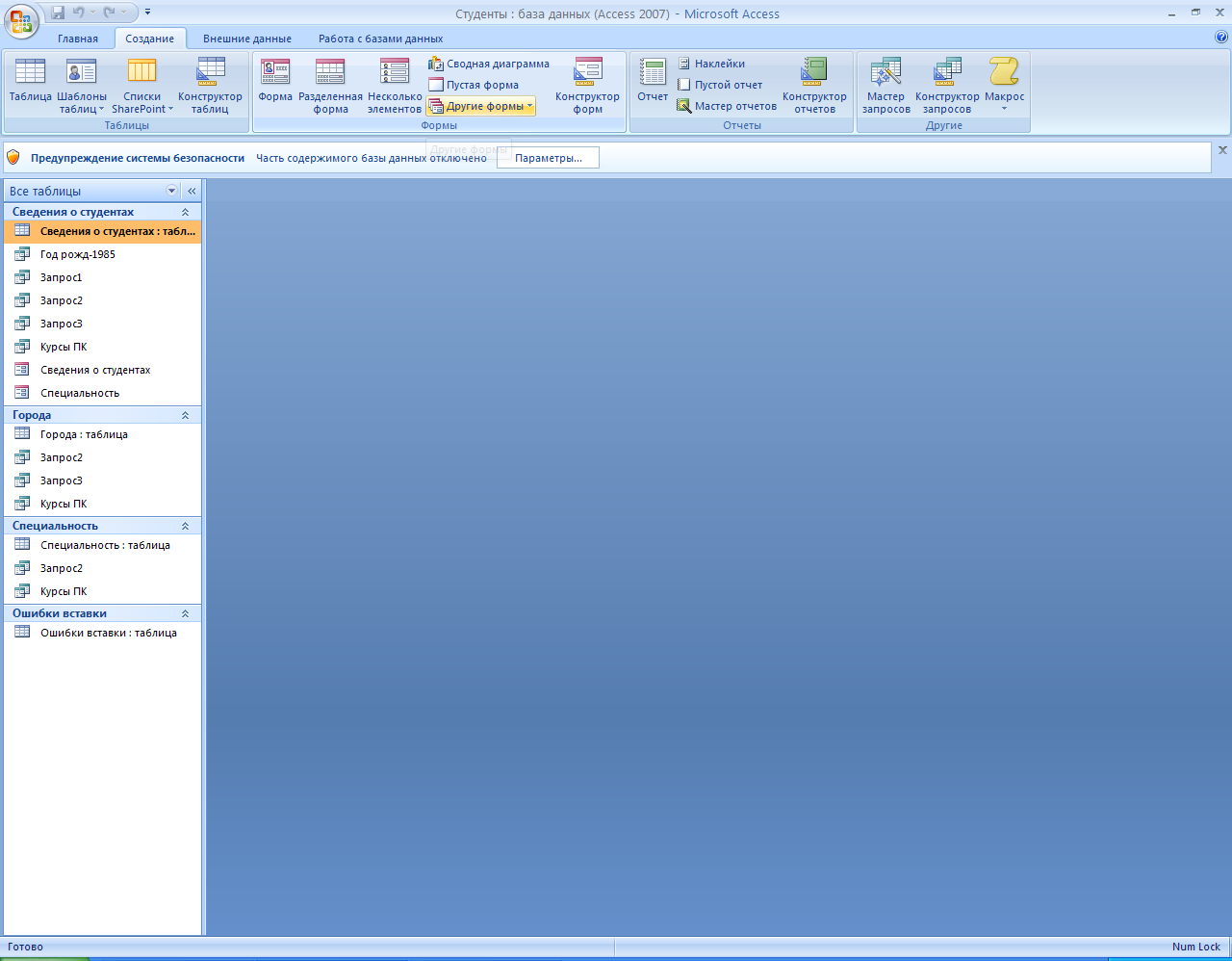Collapse the Специальность group
Screen dimensions: 1232x961
186,526
